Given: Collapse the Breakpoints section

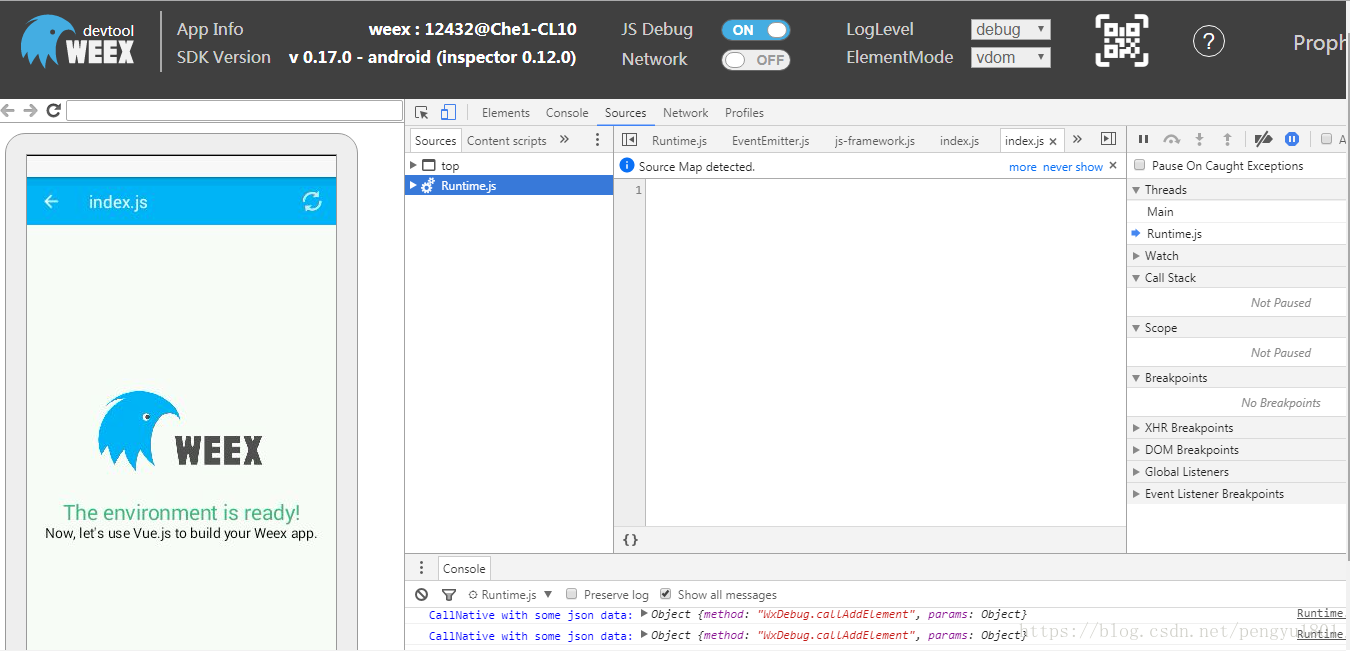Looking at the screenshot, I should [1137, 378].
